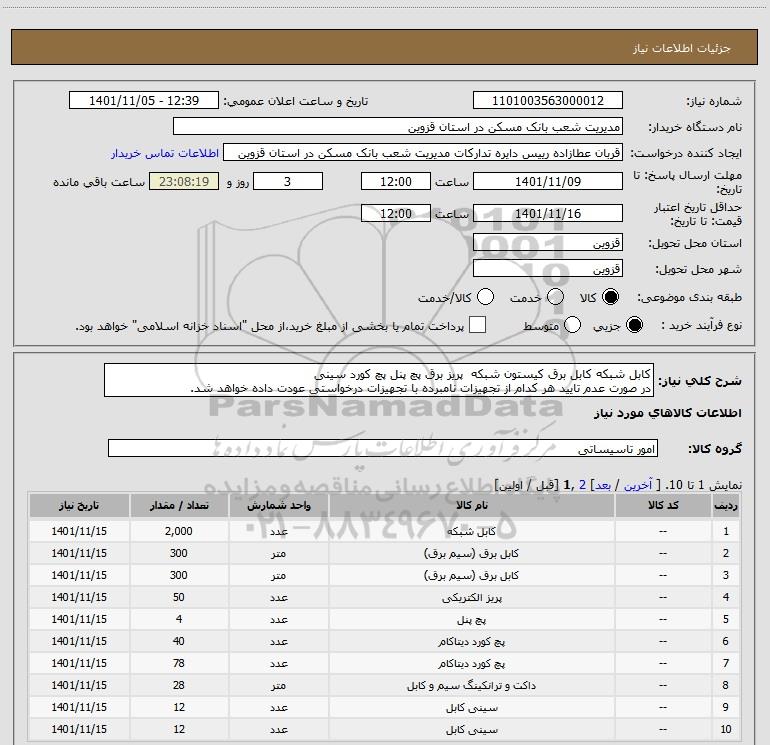
Task: Click the کد کالا column header
Action: click(x=663, y=505)
